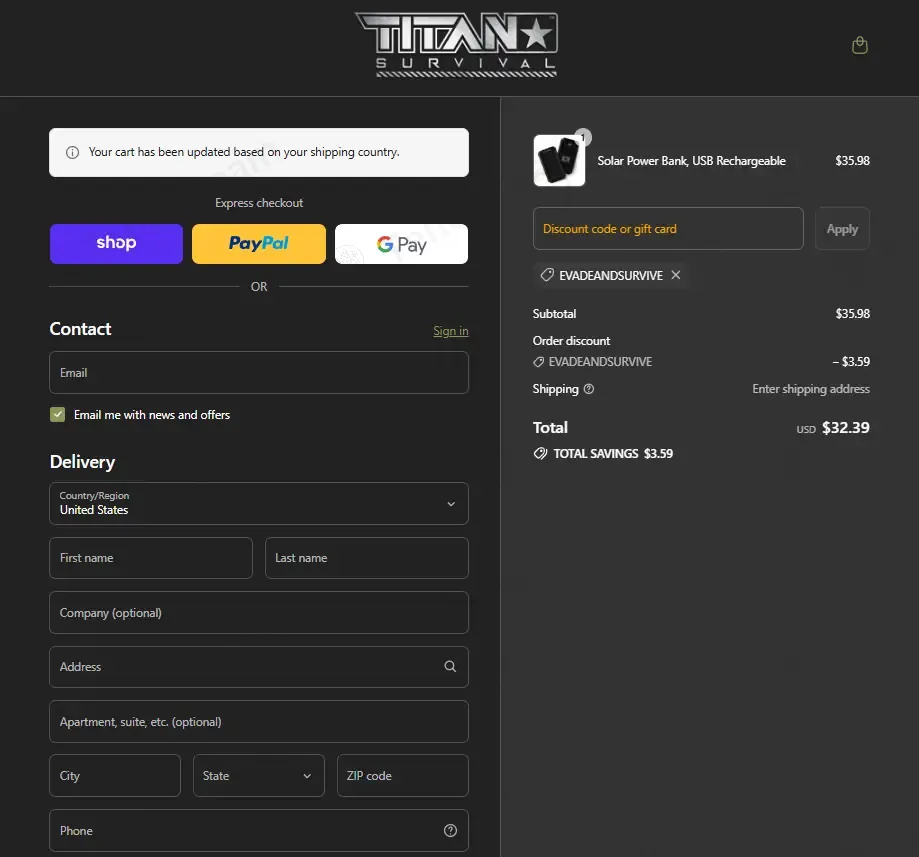
Task: Click the info icon in cart updated notice
Action: 73,152
